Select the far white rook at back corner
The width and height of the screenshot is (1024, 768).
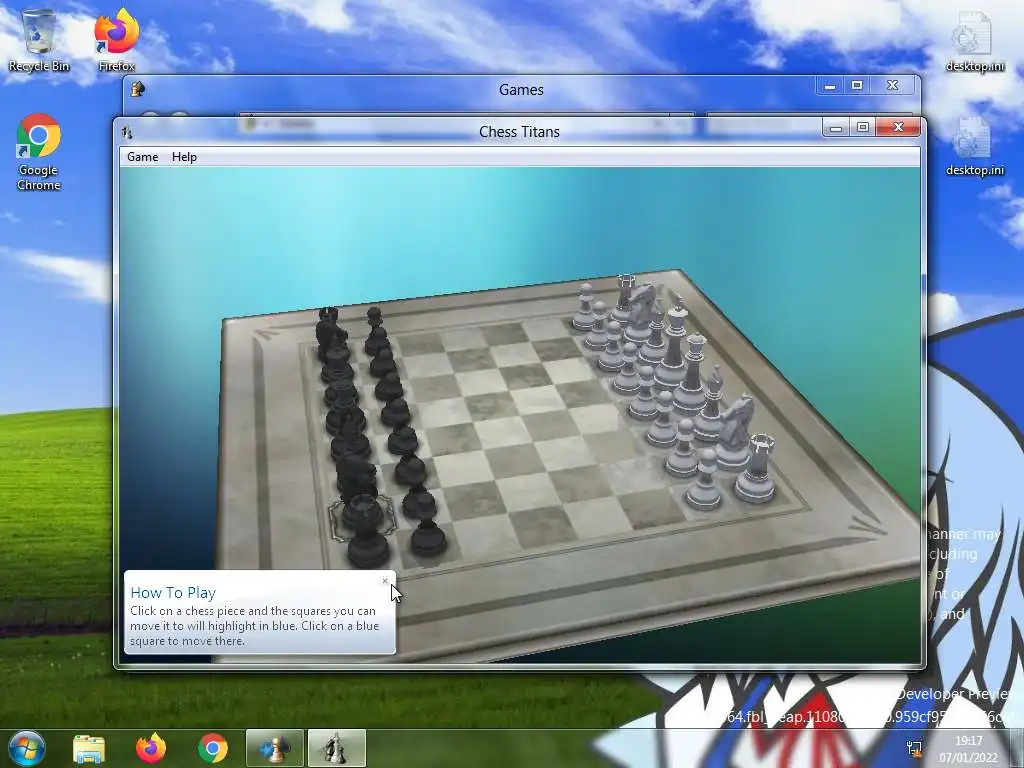tap(626, 299)
